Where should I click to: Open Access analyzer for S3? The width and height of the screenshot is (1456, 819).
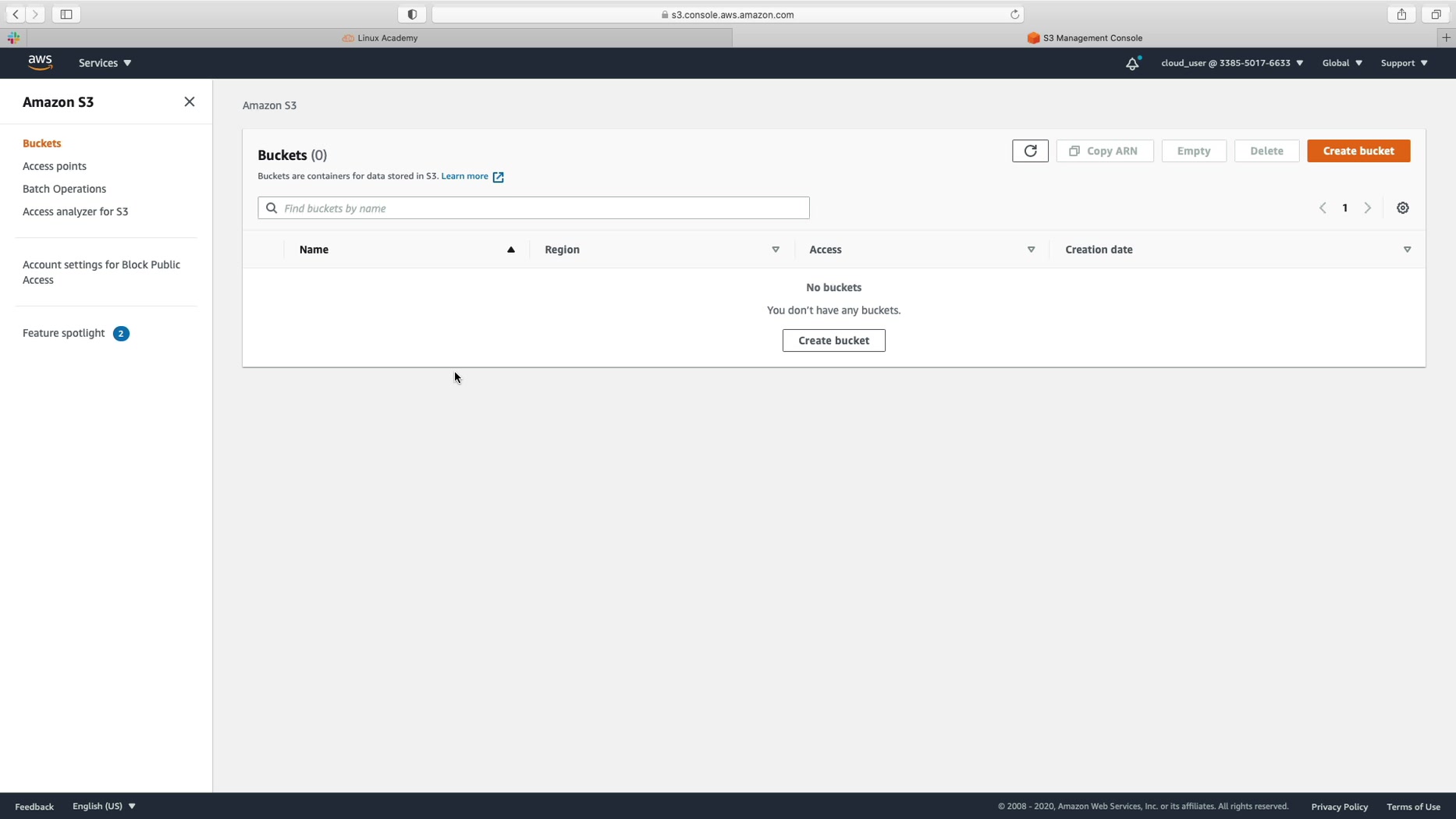pos(75,211)
